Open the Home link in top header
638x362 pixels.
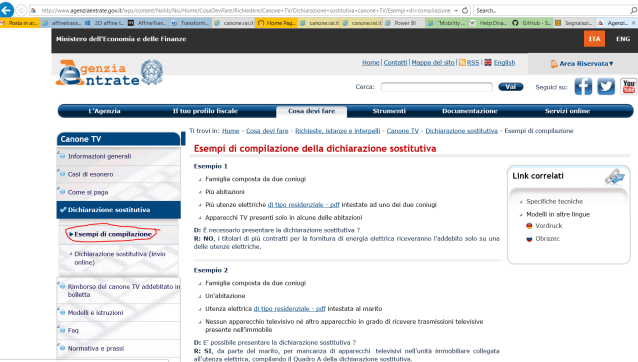(371, 63)
